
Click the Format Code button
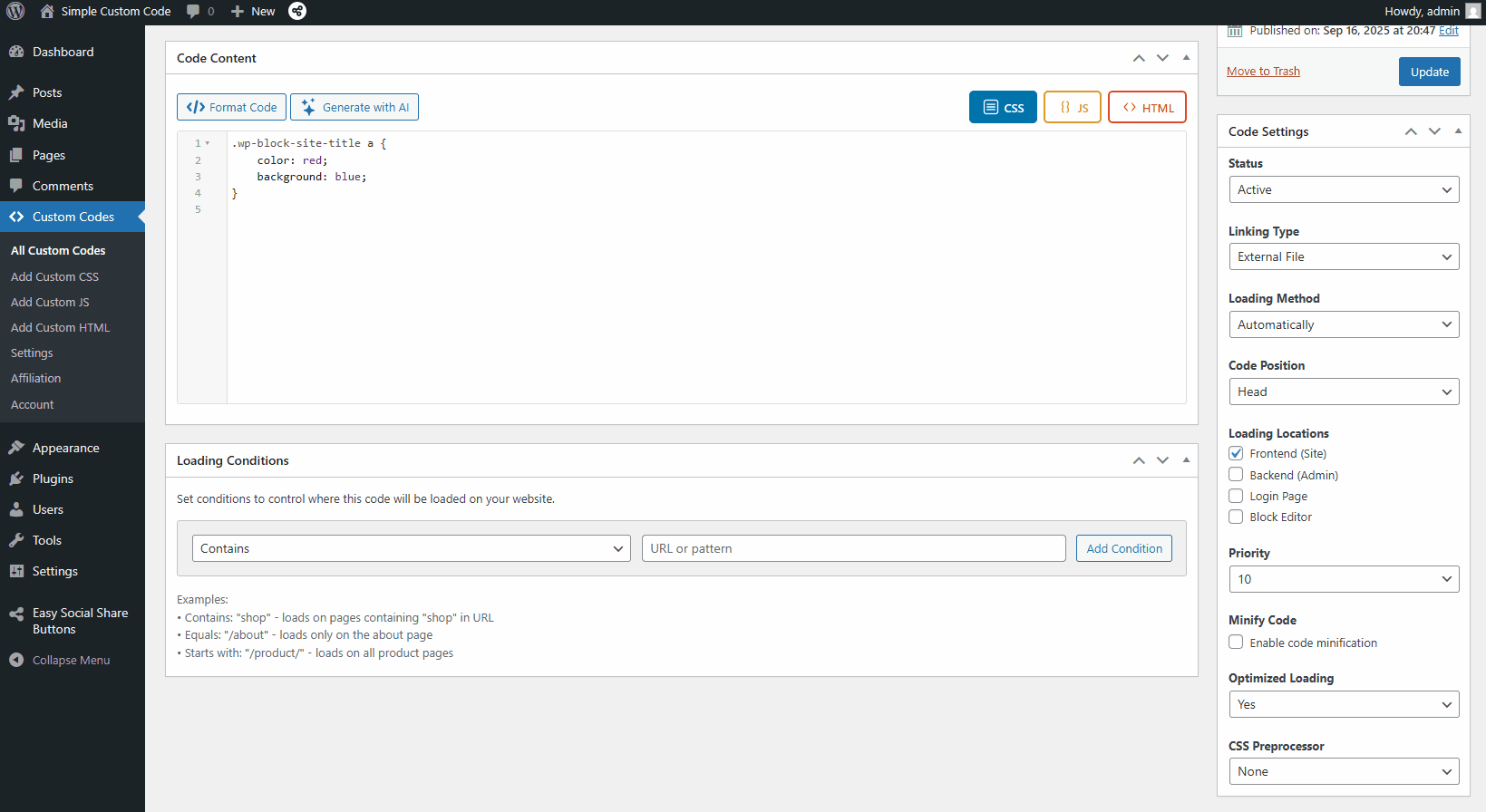pos(231,107)
